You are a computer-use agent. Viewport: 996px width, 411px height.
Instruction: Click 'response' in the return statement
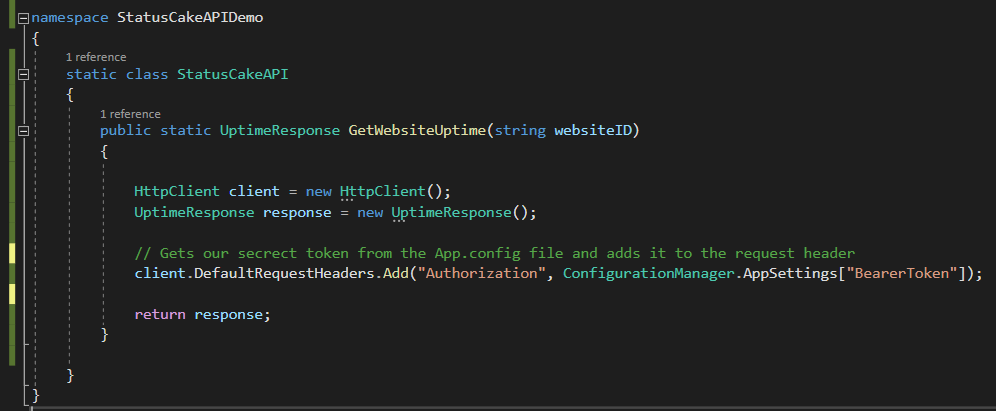(x=228, y=315)
